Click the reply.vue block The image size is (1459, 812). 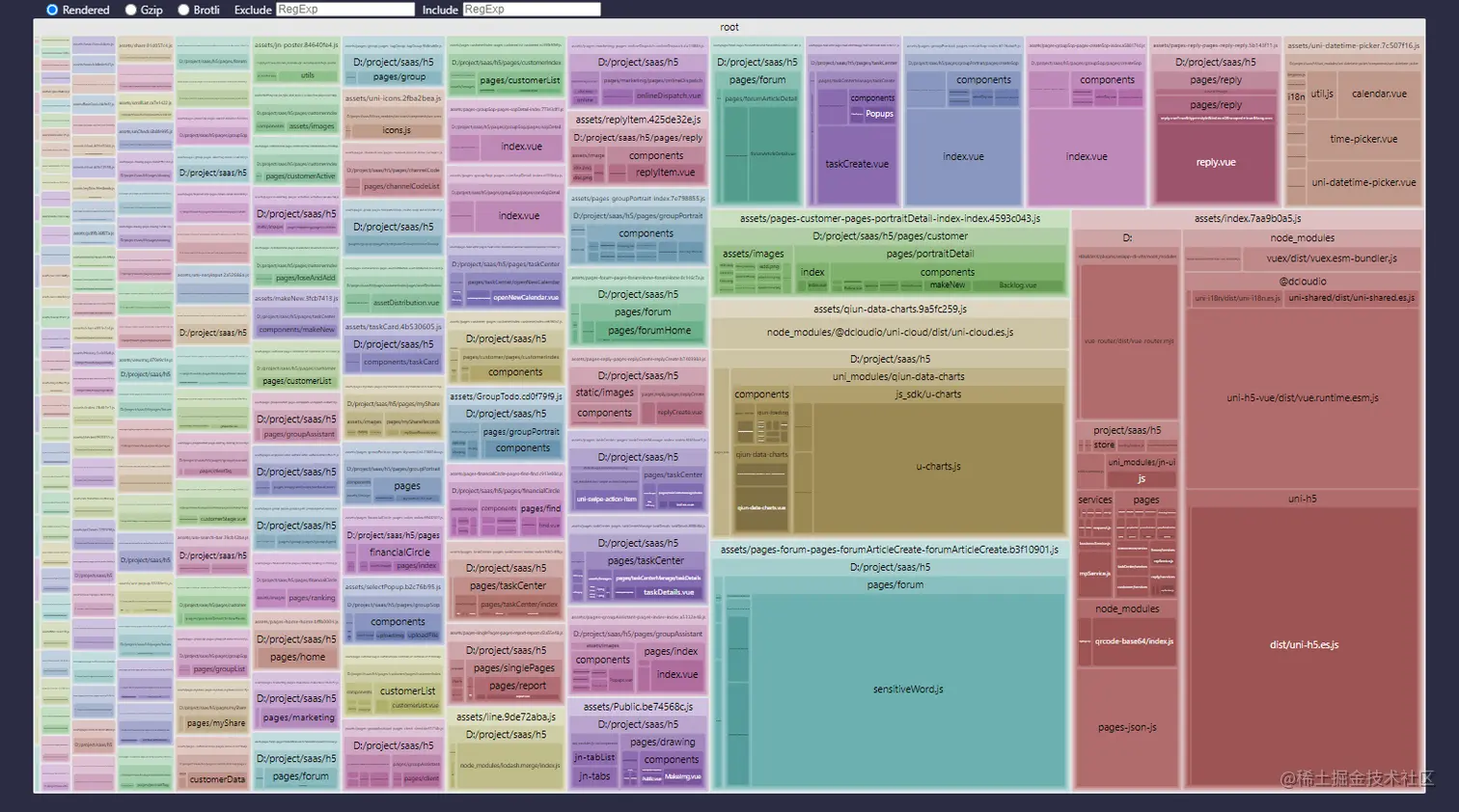(1215, 162)
